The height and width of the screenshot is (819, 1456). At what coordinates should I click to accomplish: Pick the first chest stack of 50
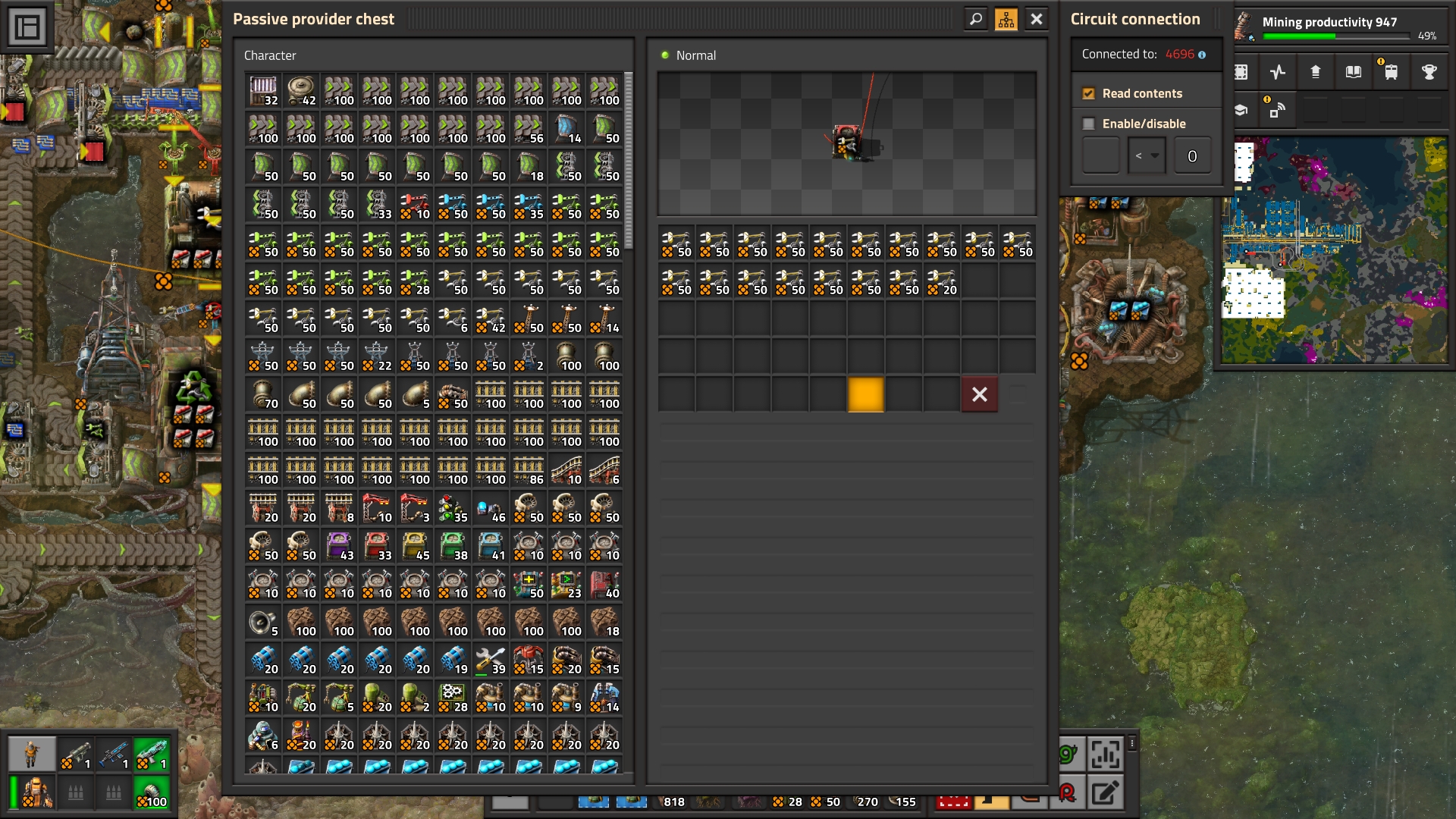click(676, 243)
